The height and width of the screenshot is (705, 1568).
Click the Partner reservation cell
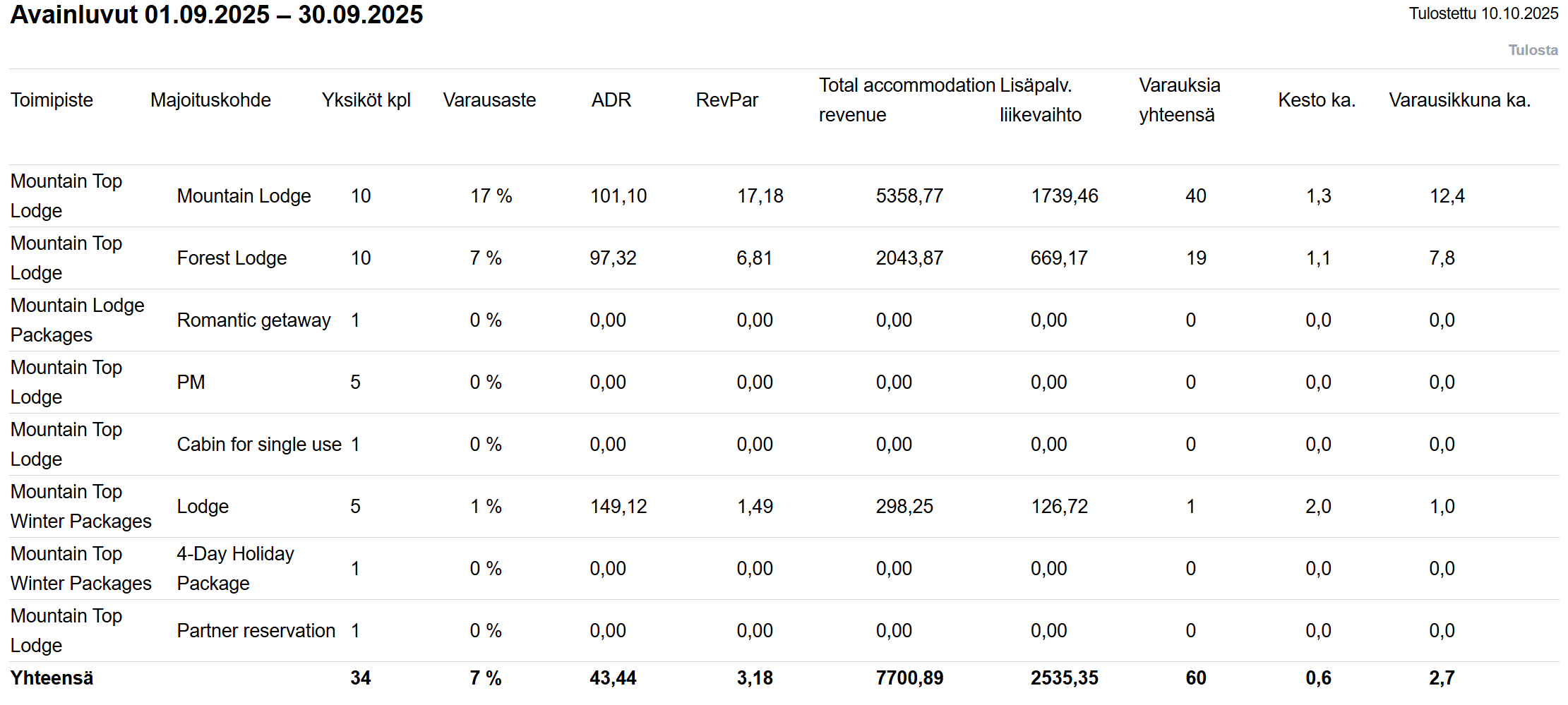click(256, 631)
